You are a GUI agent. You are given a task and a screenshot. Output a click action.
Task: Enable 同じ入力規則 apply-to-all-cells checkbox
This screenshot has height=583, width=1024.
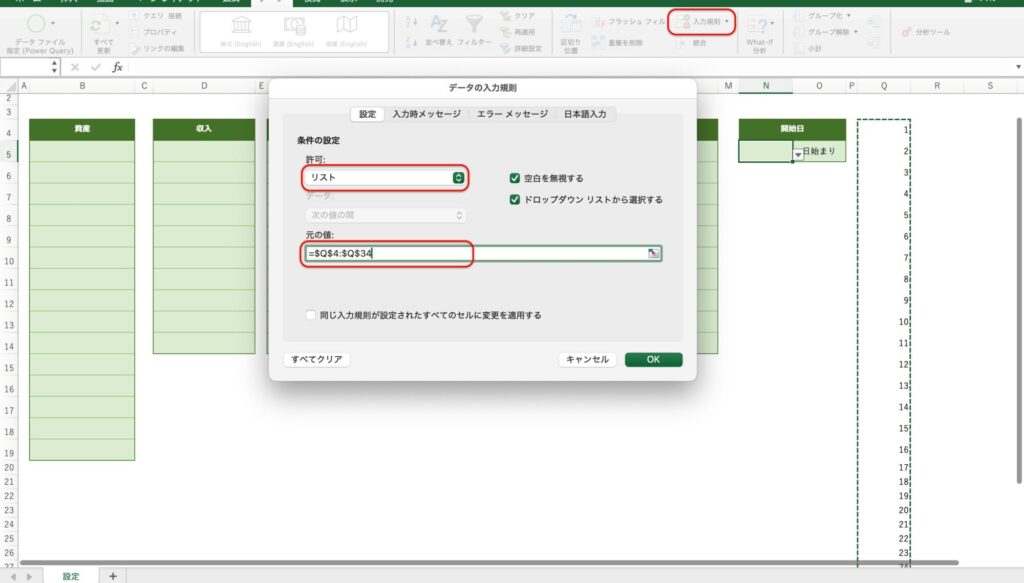click(312, 315)
